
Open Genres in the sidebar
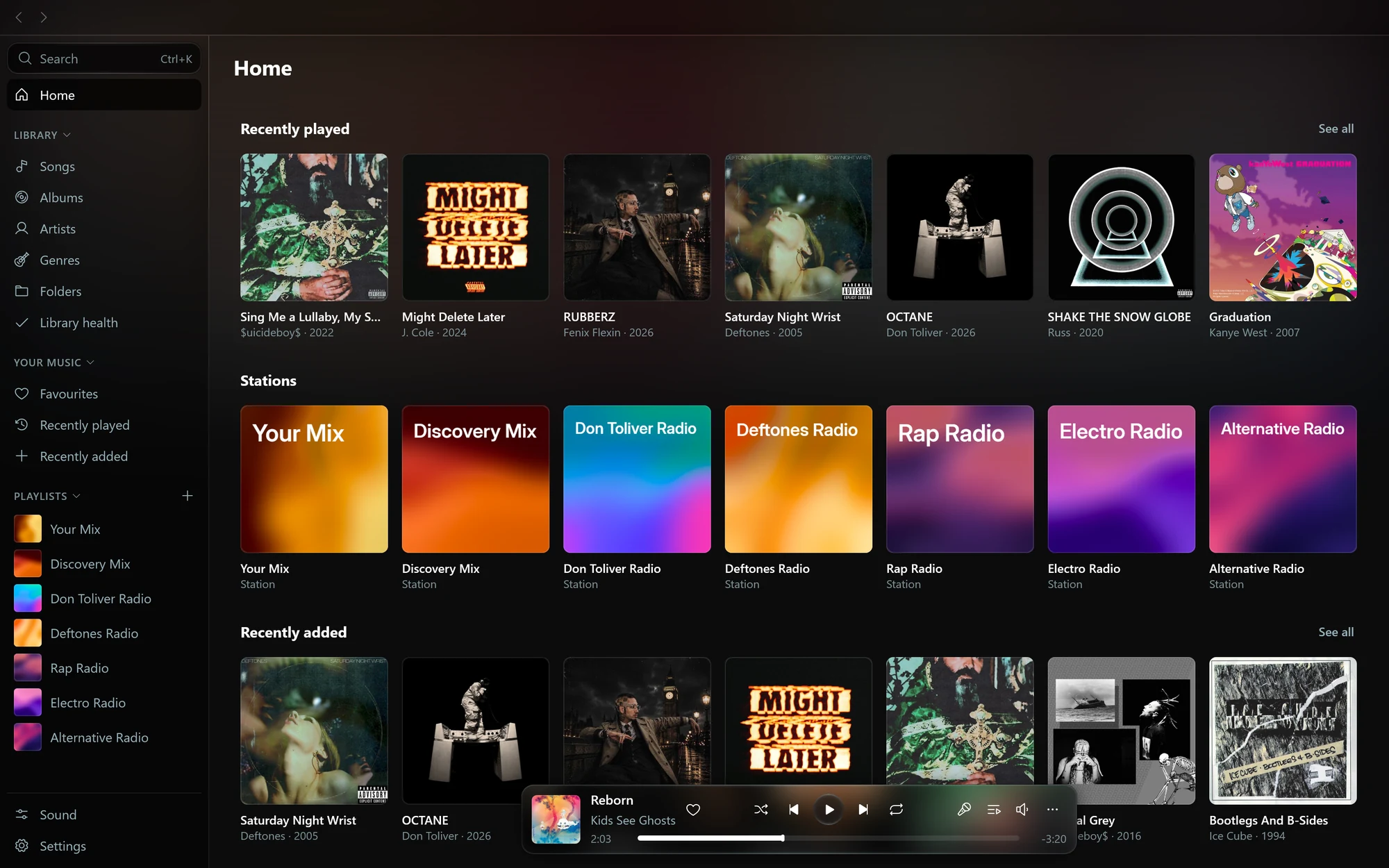tap(104, 260)
